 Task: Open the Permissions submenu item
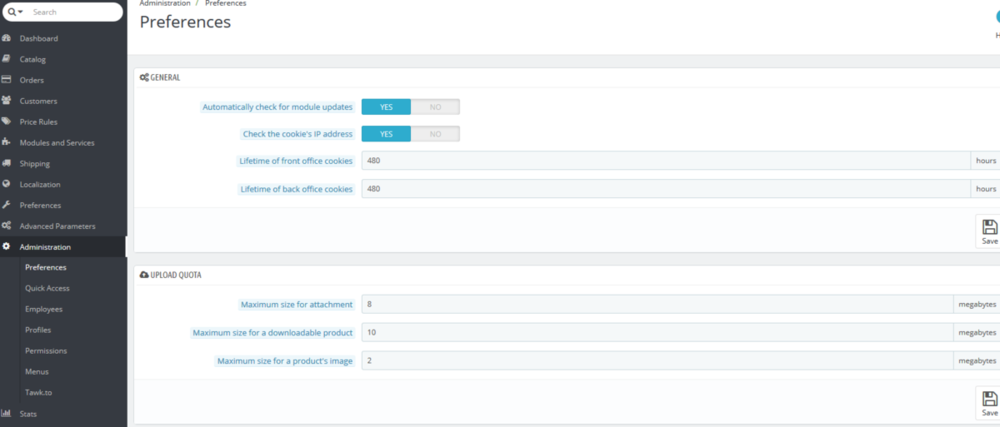(46, 351)
